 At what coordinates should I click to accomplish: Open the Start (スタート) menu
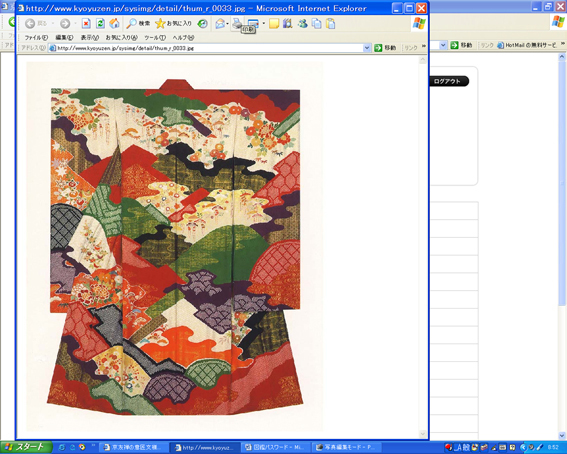[x=26, y=447]
